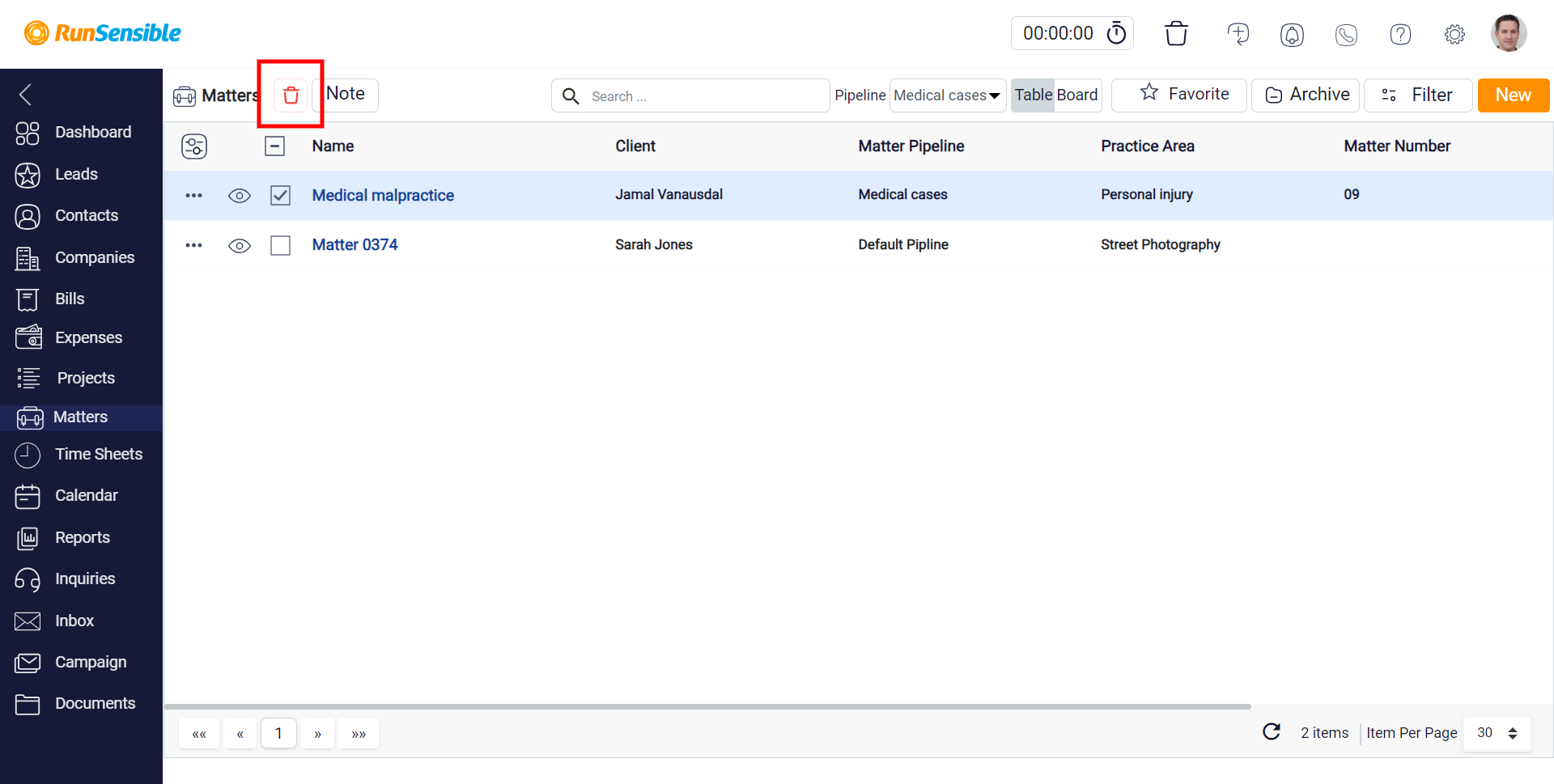1554x784 pixels.
Task: Click the Reports chart icon in sidebar
Action: pyautogui.click(x=28, y=538)
